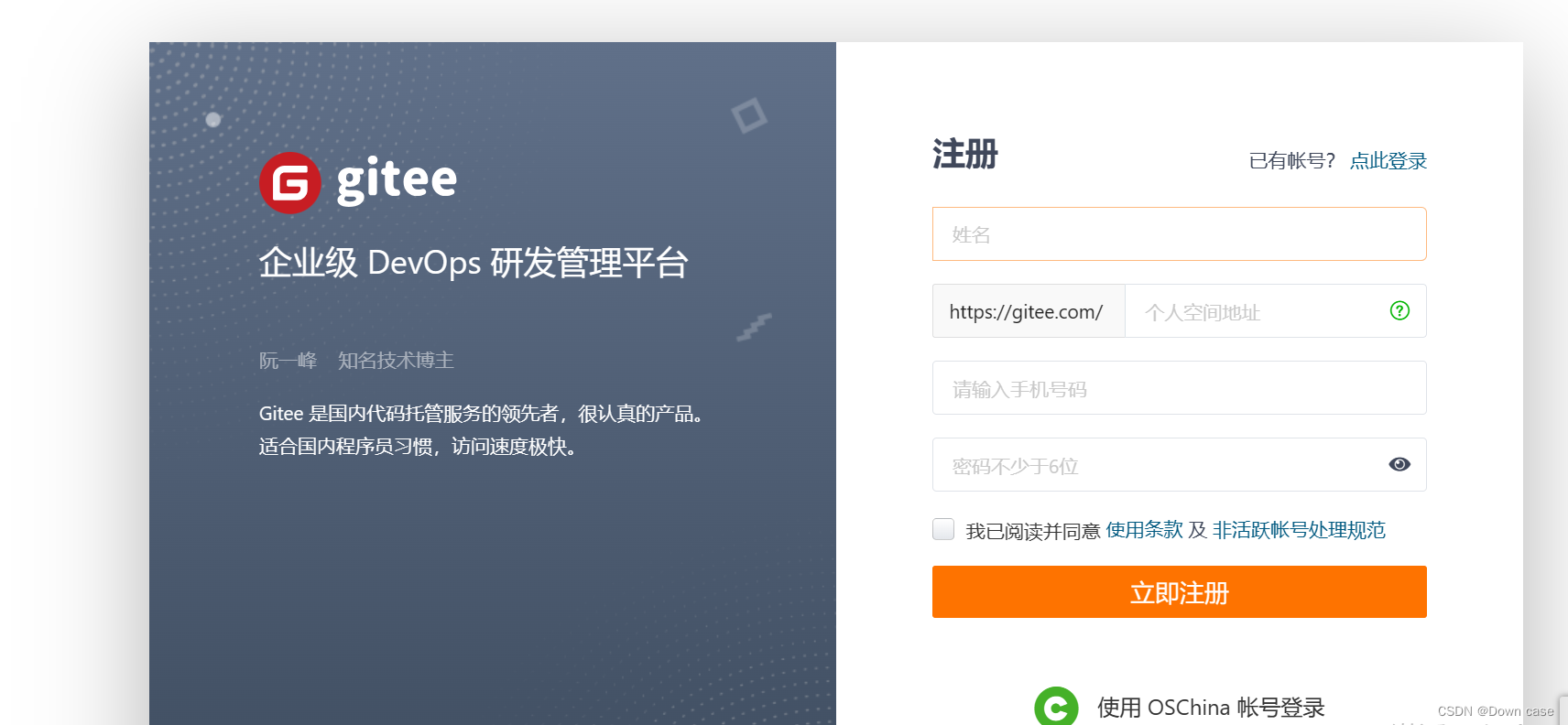Open the 使用条款 terms link
Screen dimensions: 1568x725
(x=1145, y=530)
